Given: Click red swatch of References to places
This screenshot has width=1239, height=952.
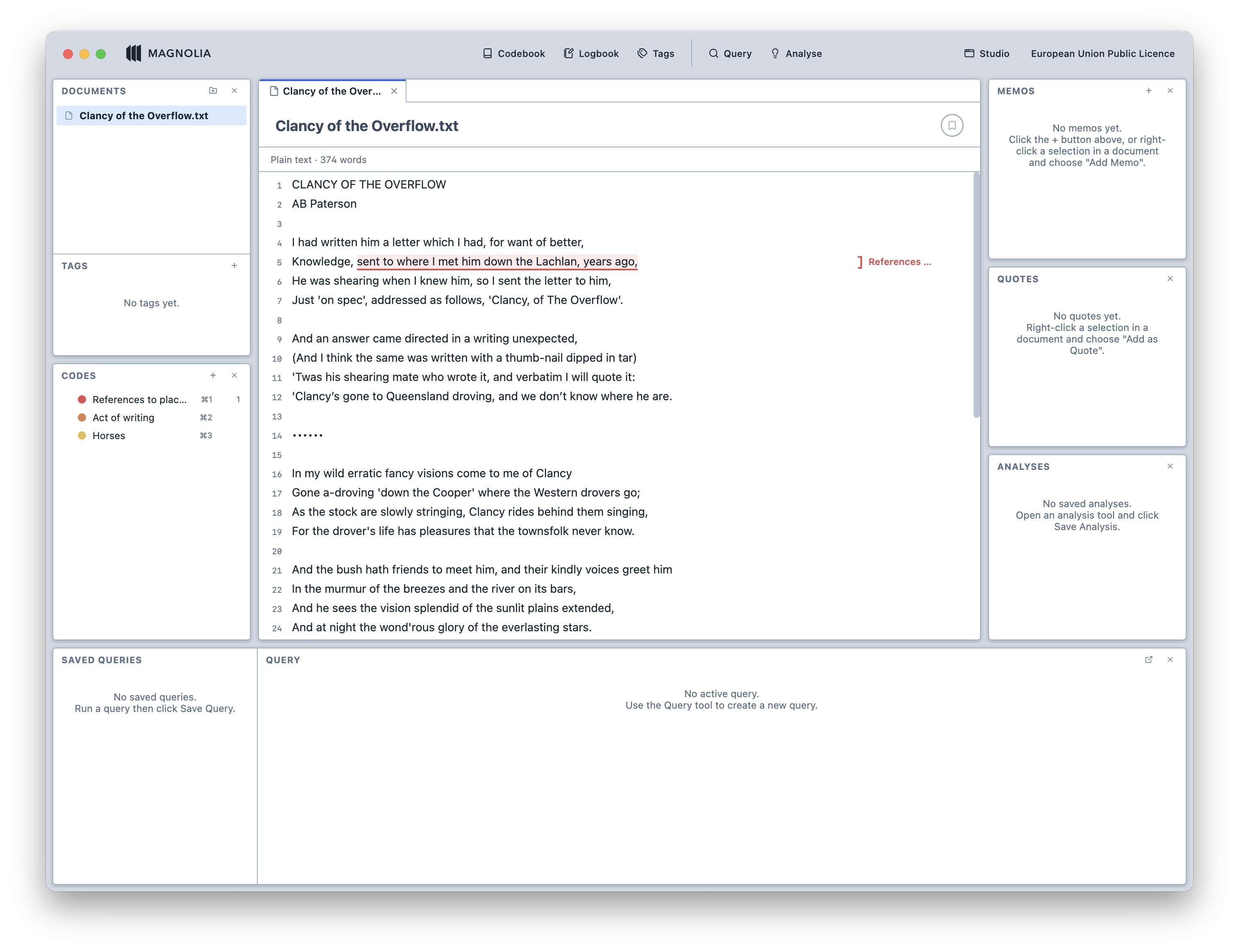Looking at the screenshot, I should coord(82,399).
